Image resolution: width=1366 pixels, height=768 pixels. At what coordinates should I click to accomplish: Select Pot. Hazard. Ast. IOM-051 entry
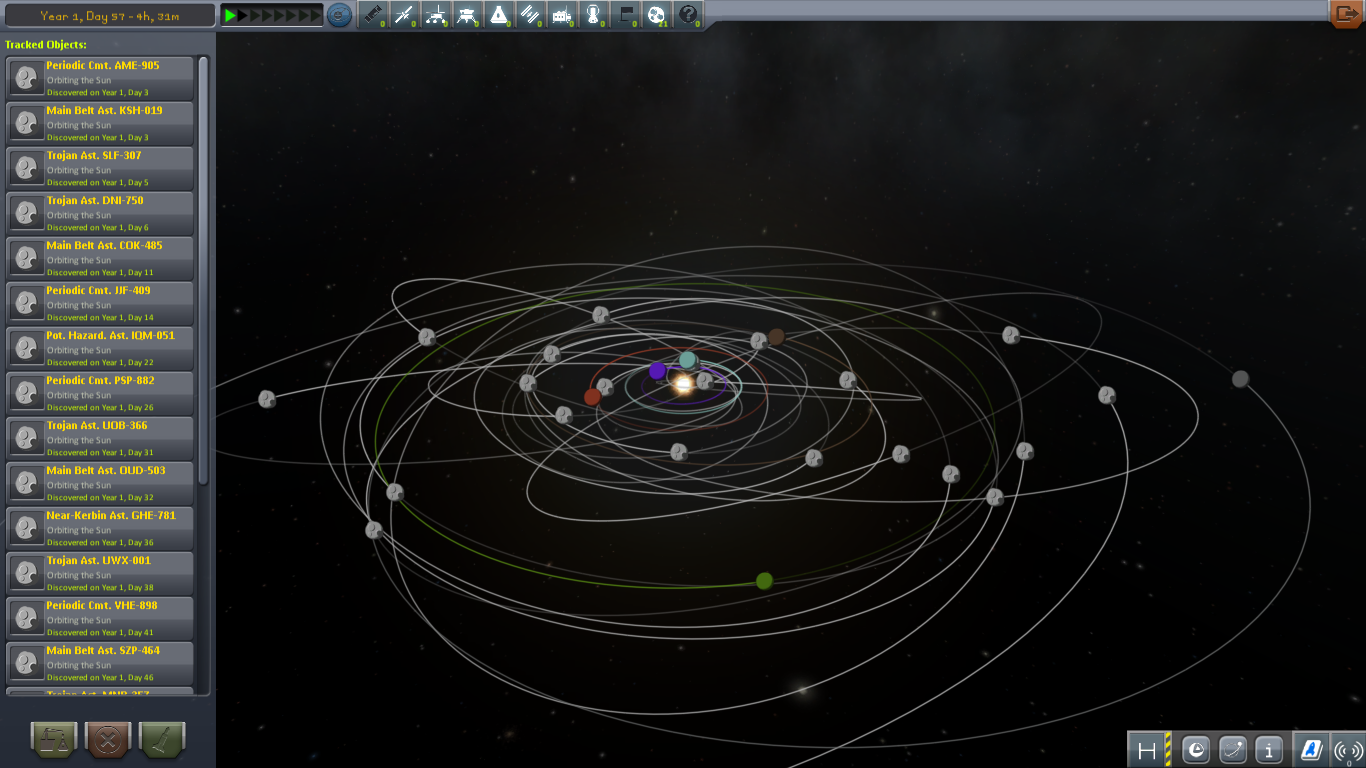[100, 348]
